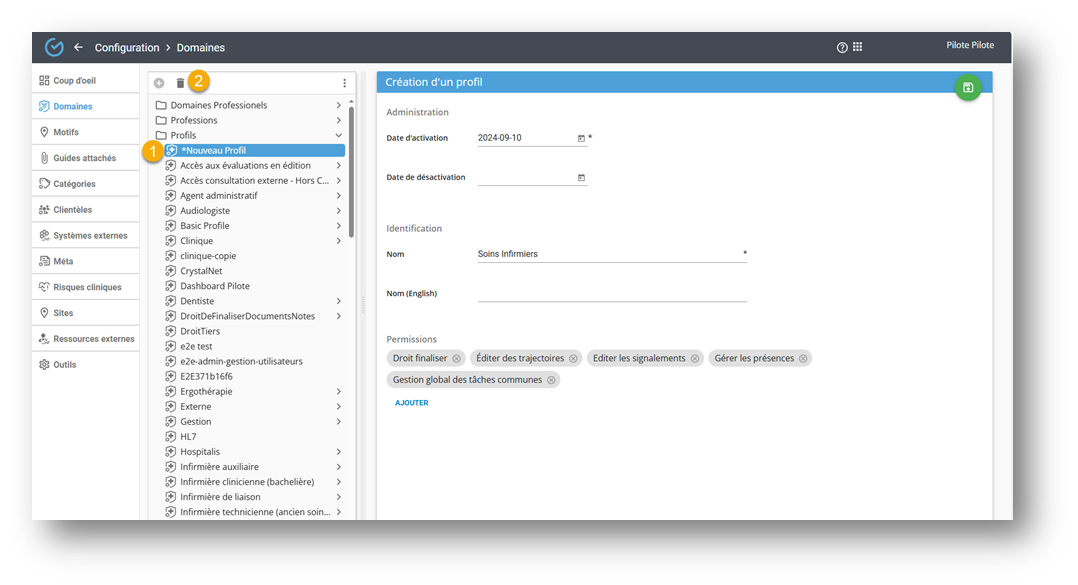Viewport: 1078px width, 585px height.
Task: Click the back arrow in header
Action: click(x=78, y=47)
